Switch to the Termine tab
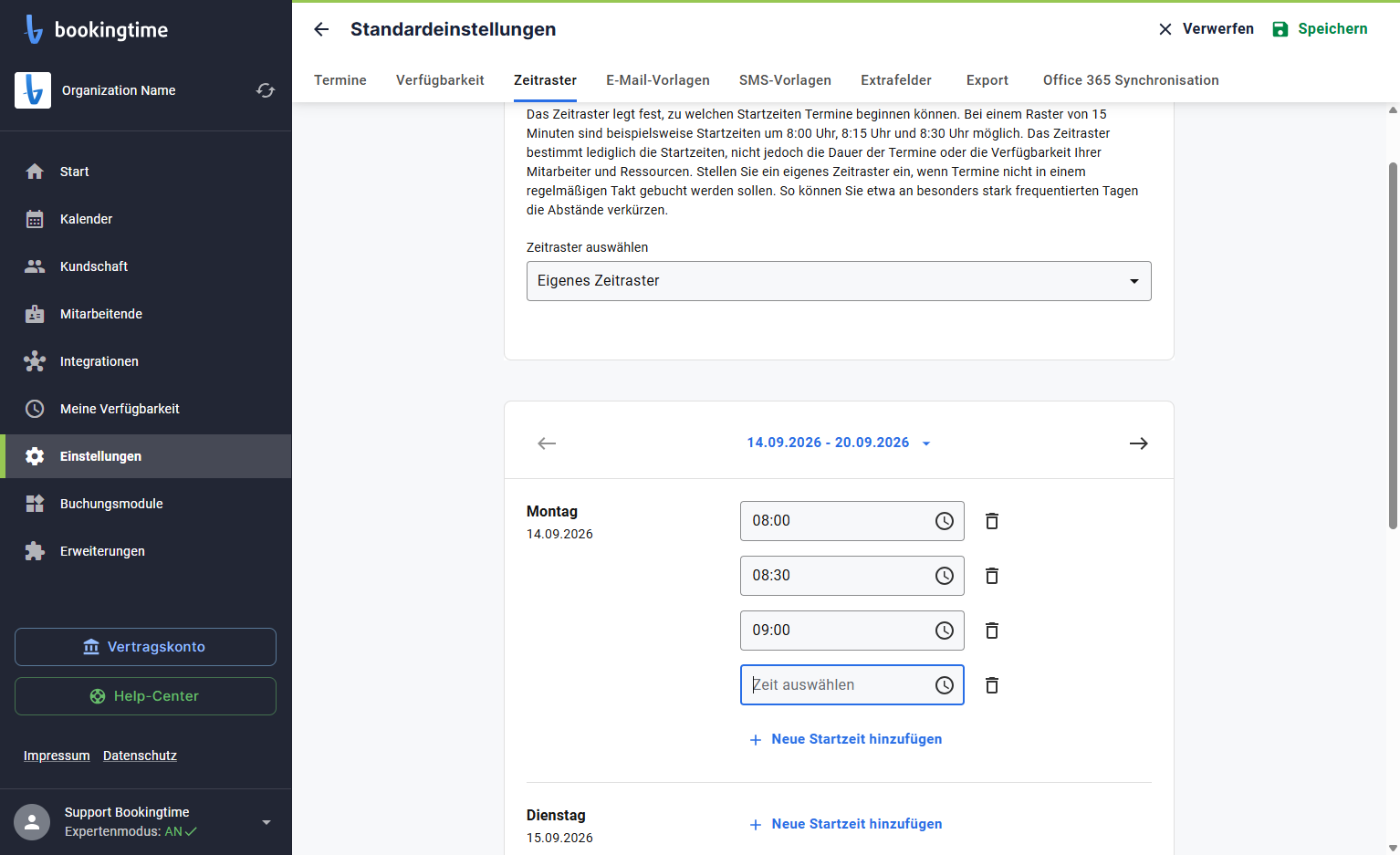This screenshot has width=1400, height=855. tap(340, 80)
